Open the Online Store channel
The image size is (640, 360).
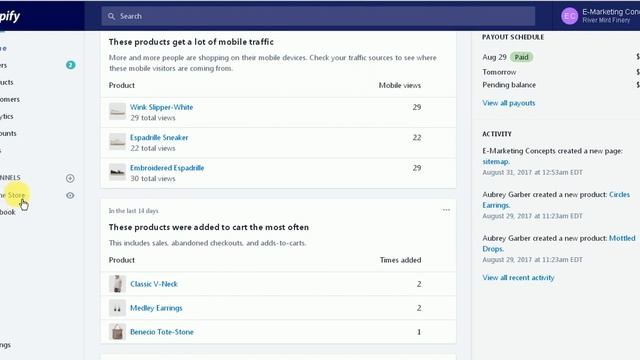pyautogui.click(x=12, y=195)
